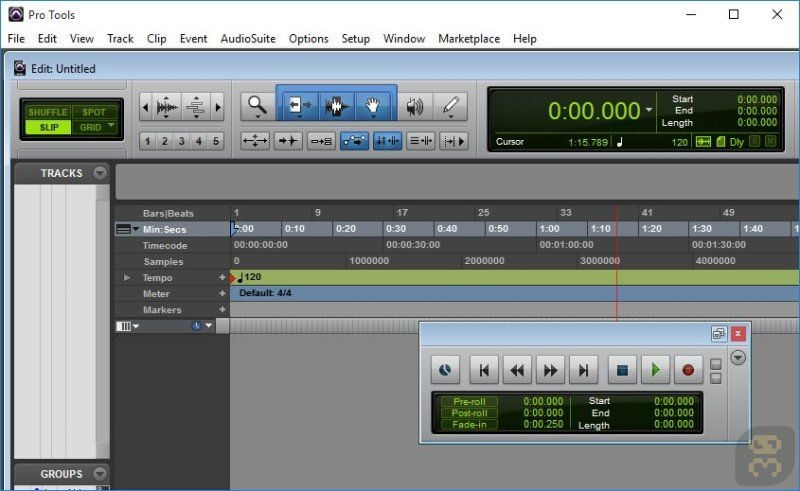The height and width of the screenshot is (491, 800).
Task: Select the Scrubber speaker tool
Action: [415, 106]
